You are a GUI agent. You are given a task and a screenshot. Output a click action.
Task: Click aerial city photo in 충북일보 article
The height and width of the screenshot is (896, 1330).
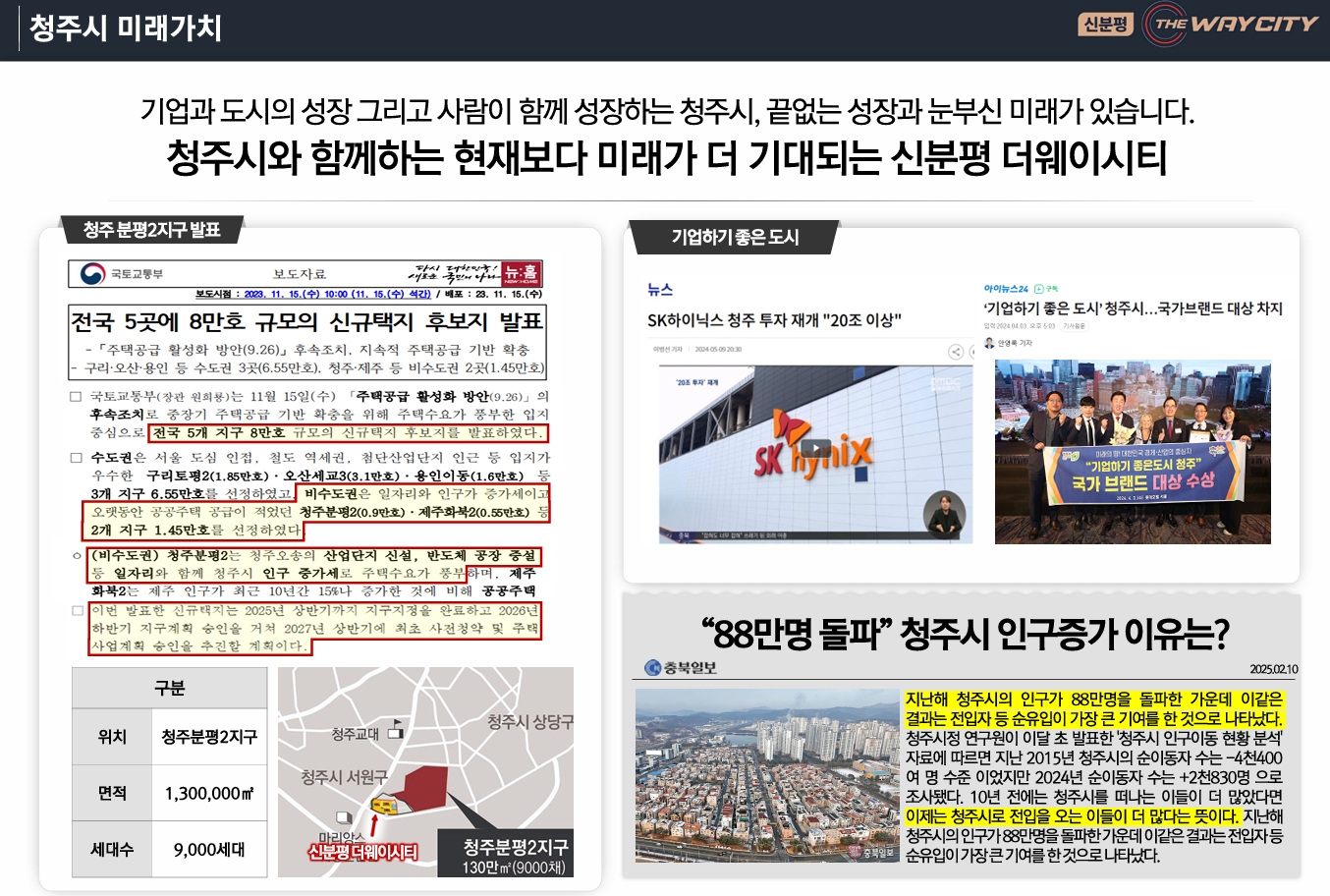tap(766, 774)
